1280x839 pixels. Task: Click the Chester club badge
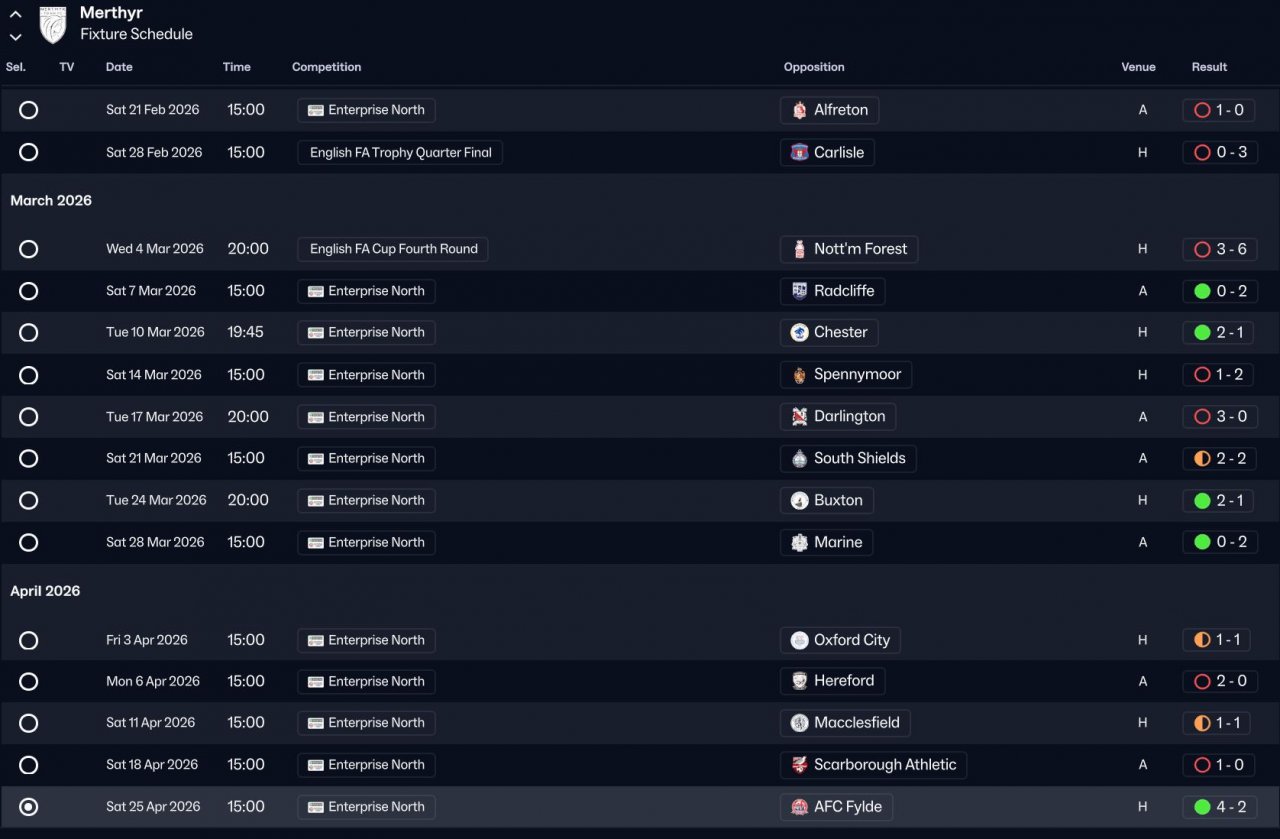(x=799, y=332)
